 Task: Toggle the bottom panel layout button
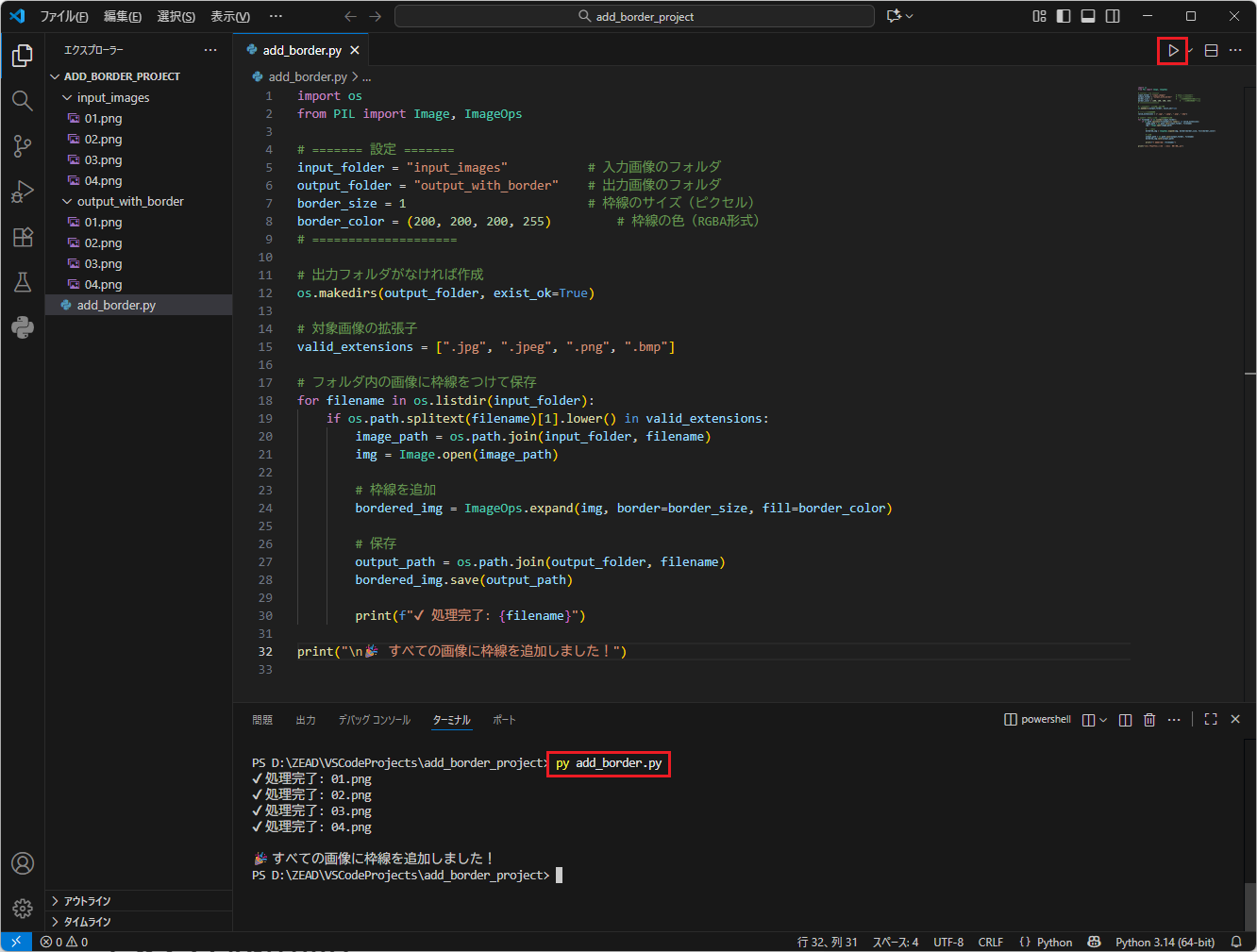pos(1088,16)
